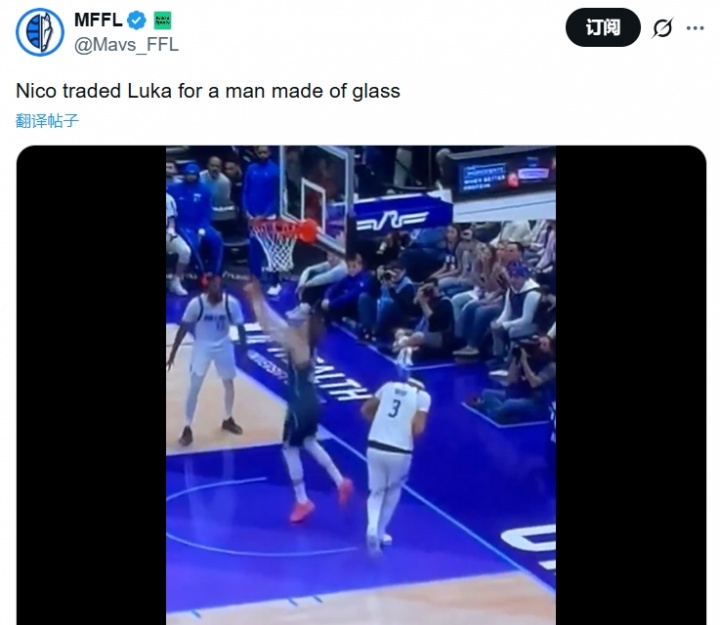Click the tweet text about Nico and Luka
This screenshot has height=625, width=720.
208,91
